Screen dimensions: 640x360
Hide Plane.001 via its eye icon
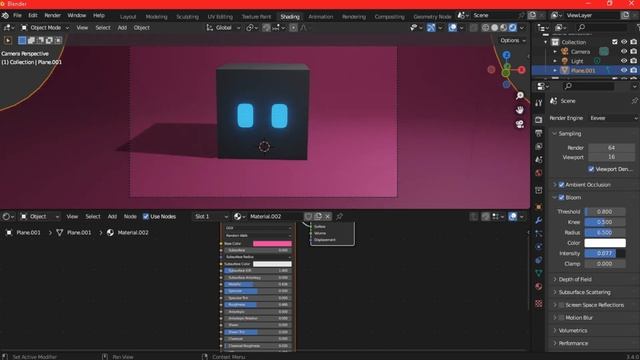624,70
